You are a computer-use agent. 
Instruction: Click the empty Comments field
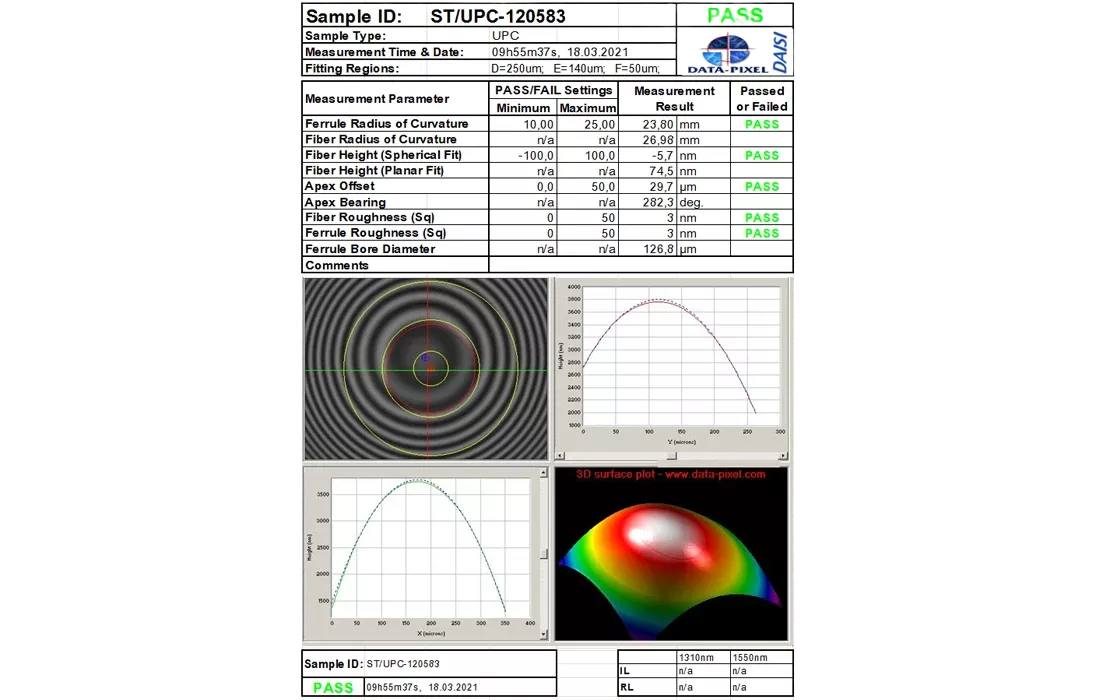(x=640, y=265)
